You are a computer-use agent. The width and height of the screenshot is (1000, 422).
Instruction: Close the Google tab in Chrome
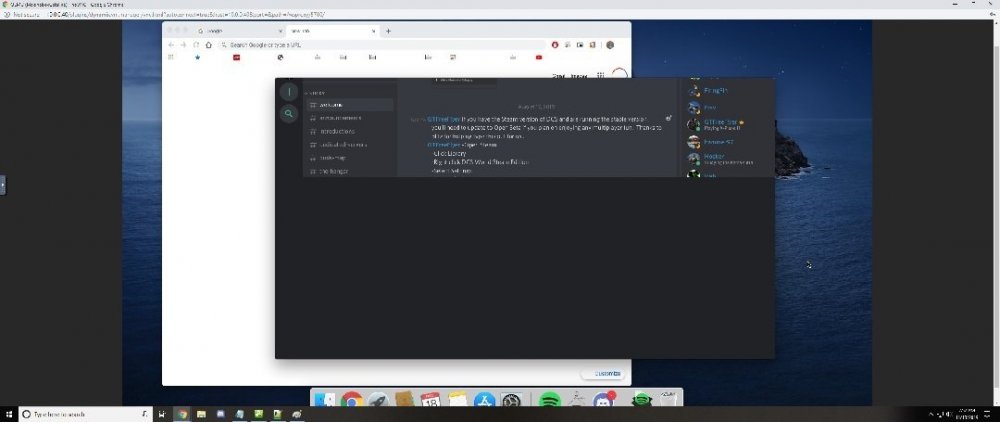tap(280, 31)
